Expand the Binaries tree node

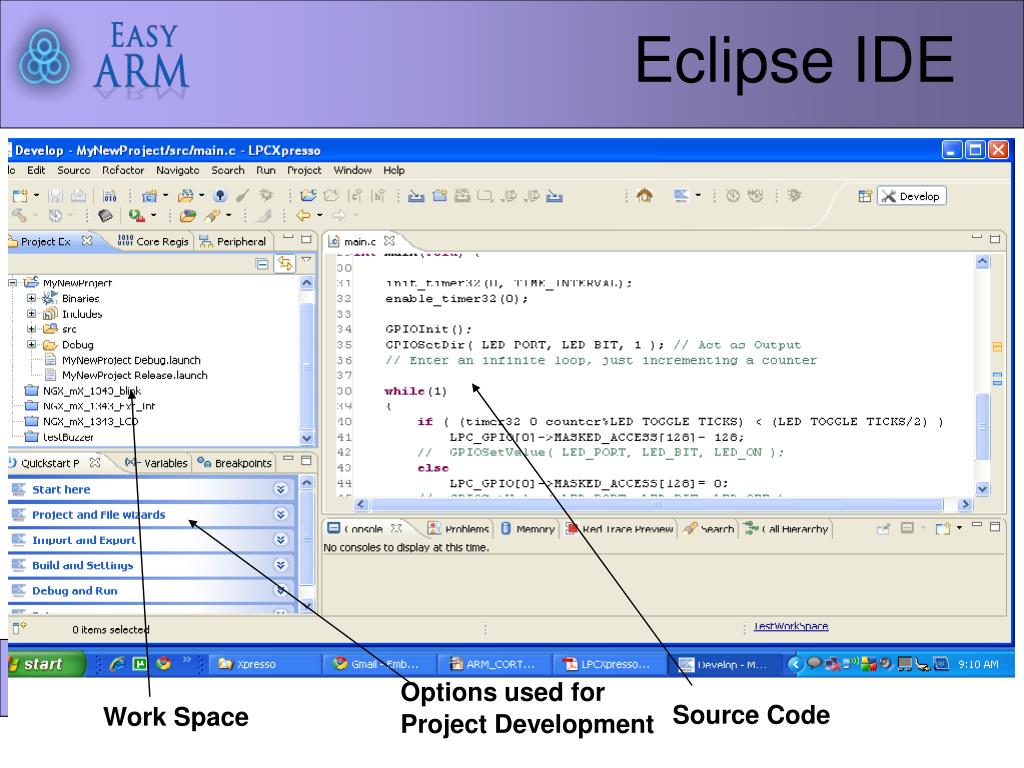coord(31,298)
